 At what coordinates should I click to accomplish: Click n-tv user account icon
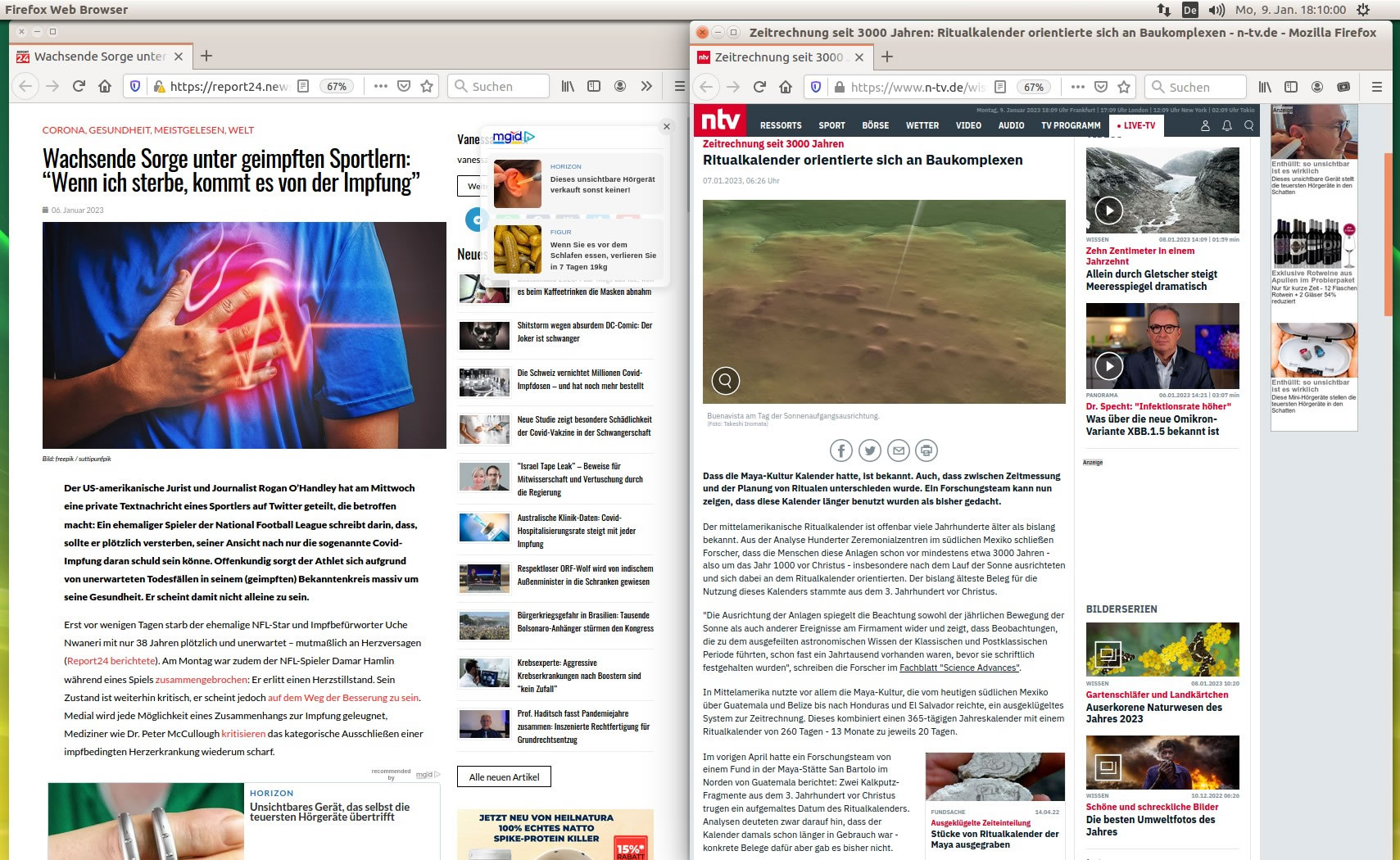click(x=1205, y=125)
